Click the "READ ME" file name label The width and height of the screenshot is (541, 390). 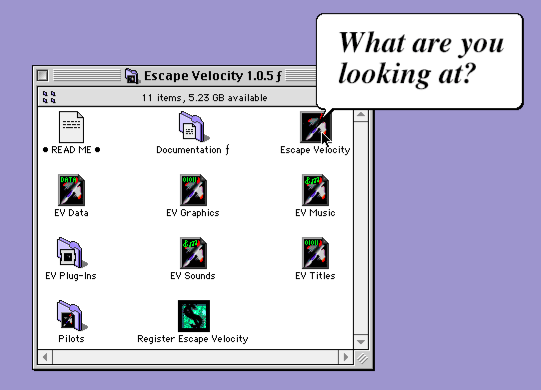click(71, 150)
